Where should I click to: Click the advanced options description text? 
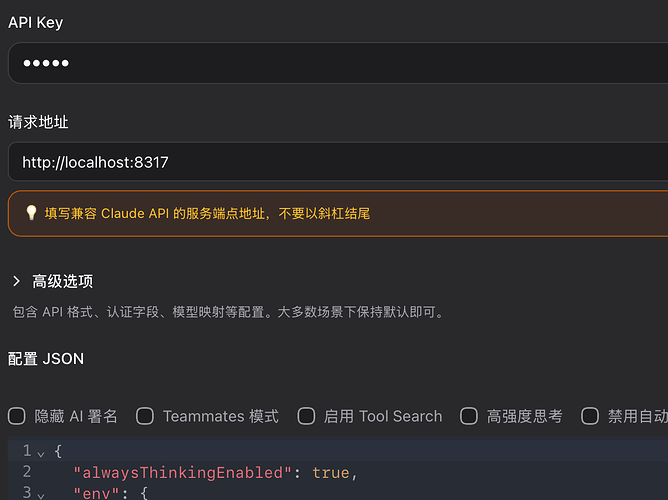pyautogui.click(x=228, y=312)
